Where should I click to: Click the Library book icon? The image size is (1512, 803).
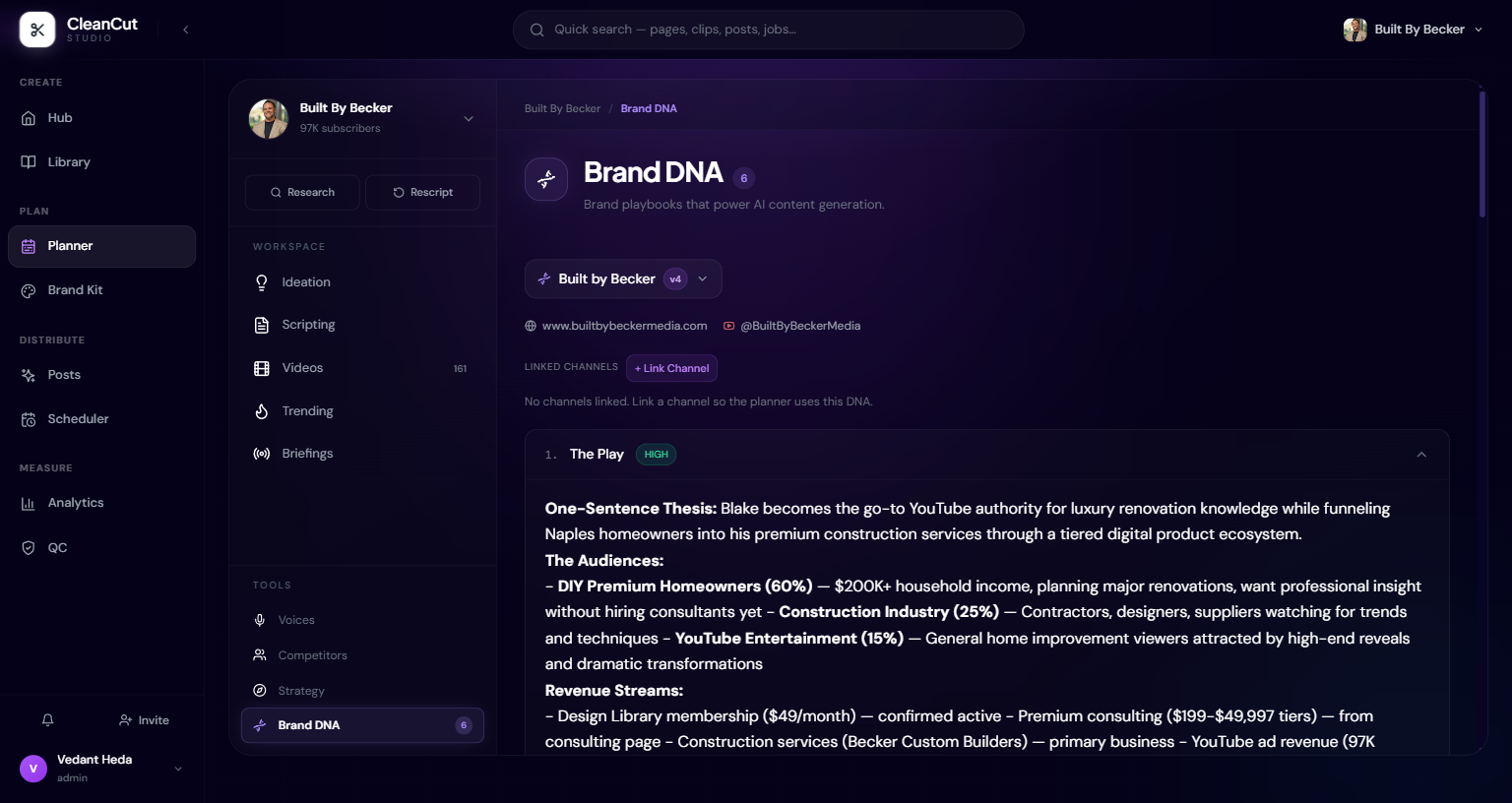coord(29,162)
